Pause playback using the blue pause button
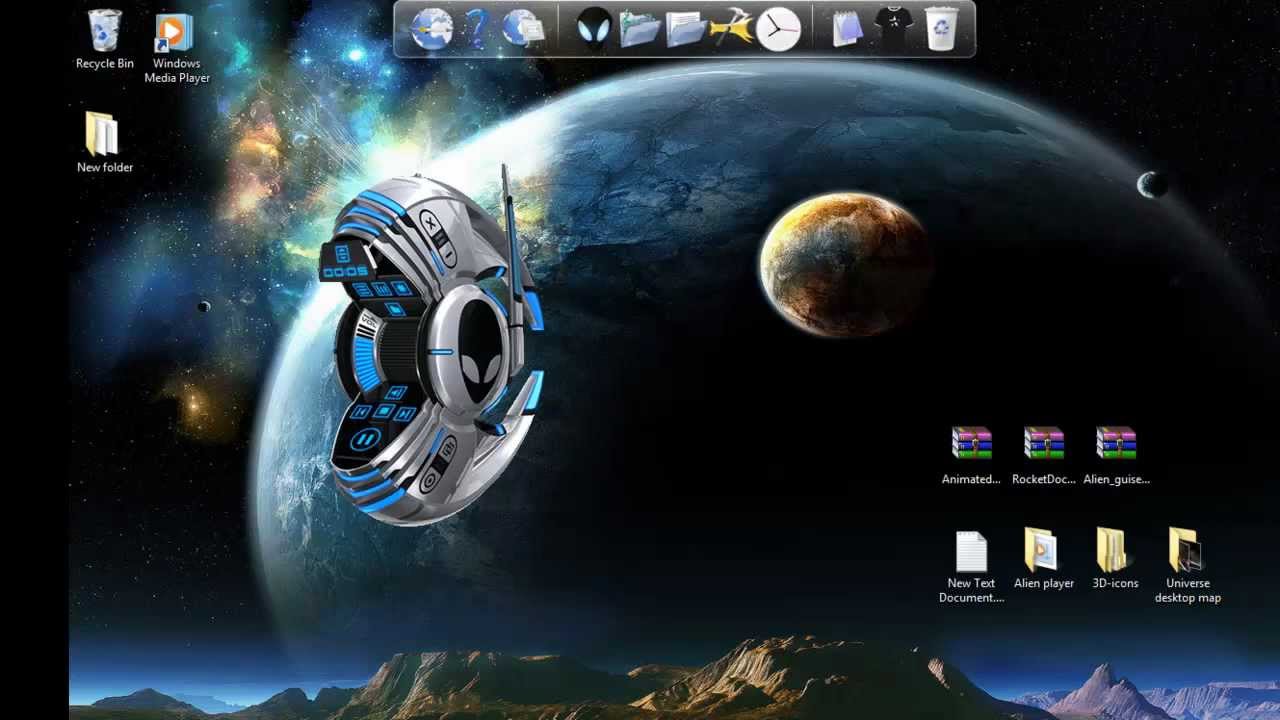 click(x=368, y=438)
